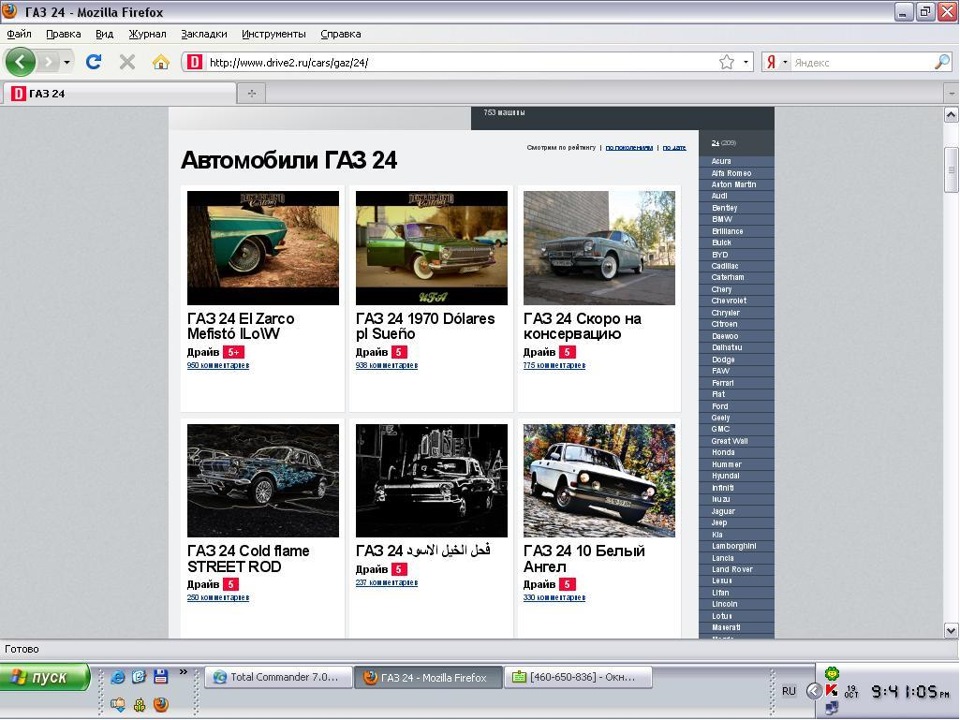Open the Справка menu
This screenshot has width=960, height=720.
[x=340, y=34]
